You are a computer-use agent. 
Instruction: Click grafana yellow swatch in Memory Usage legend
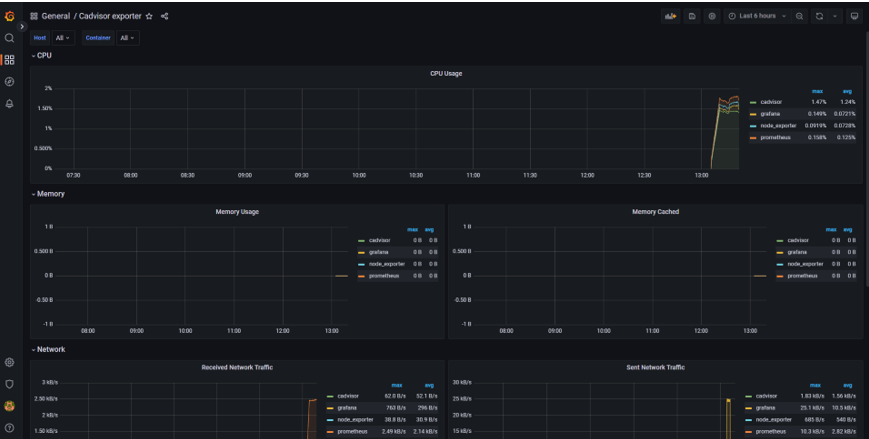(361, 253)
